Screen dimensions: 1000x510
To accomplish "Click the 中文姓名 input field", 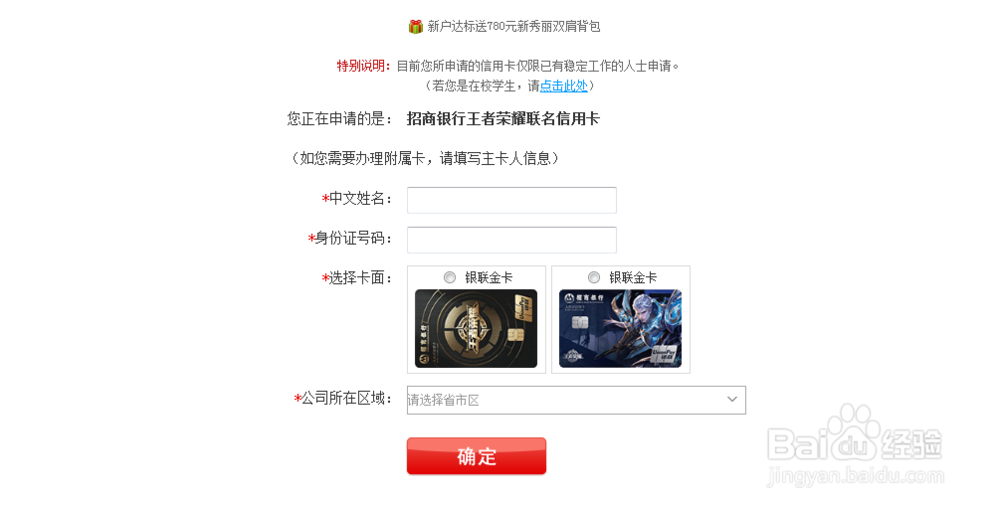I will [511, 200].
